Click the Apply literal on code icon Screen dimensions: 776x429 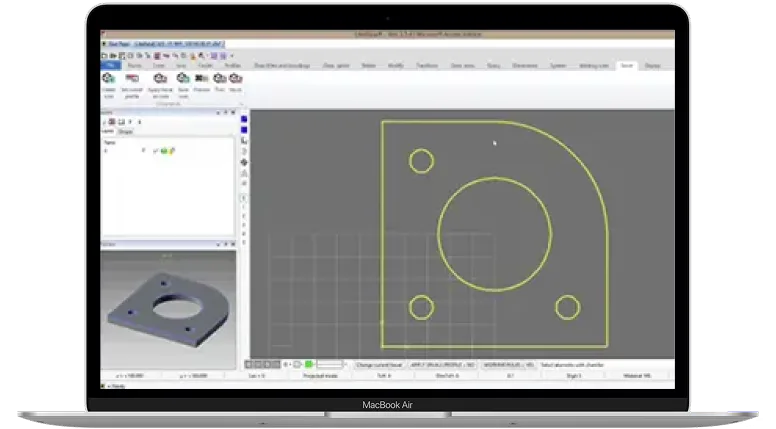tap(159, 78)
